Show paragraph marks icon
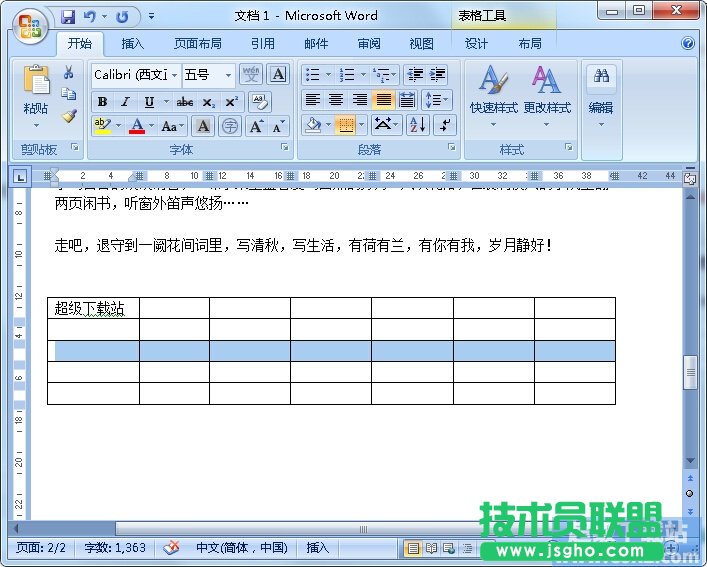 click(x=445, y=125)
